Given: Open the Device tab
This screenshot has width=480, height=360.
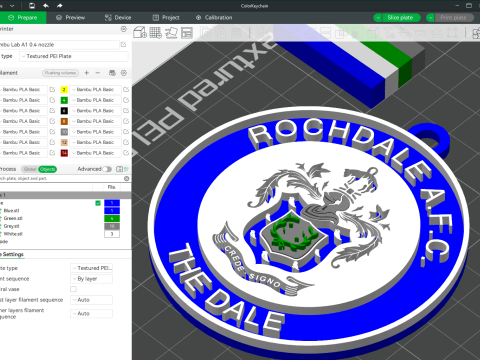Looking at the screenshot, I should 118,18.
